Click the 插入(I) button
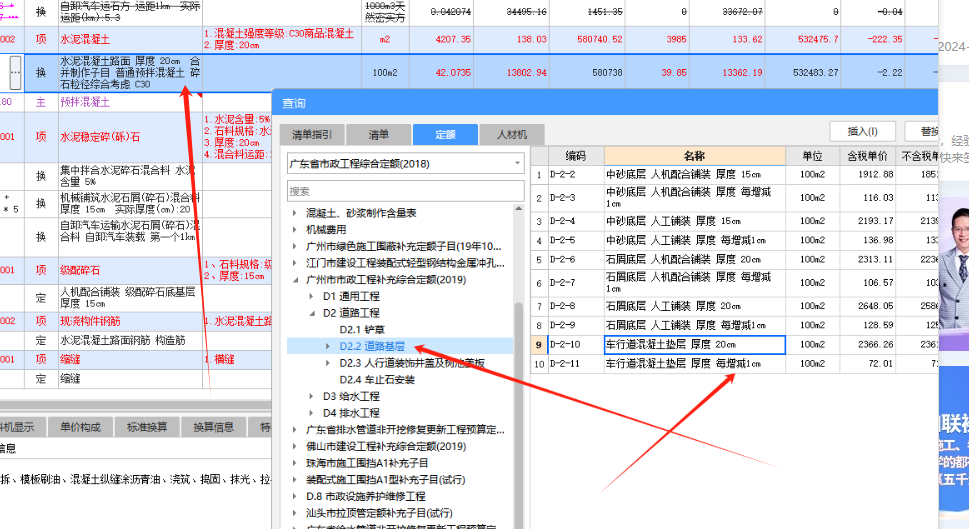 [x=862, y=131]
